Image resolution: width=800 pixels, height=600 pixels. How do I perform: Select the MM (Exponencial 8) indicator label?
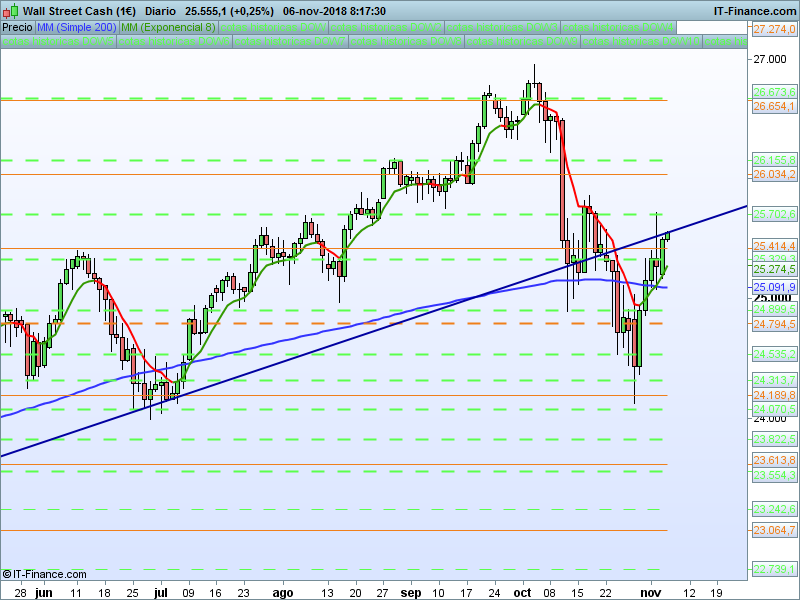168,28
